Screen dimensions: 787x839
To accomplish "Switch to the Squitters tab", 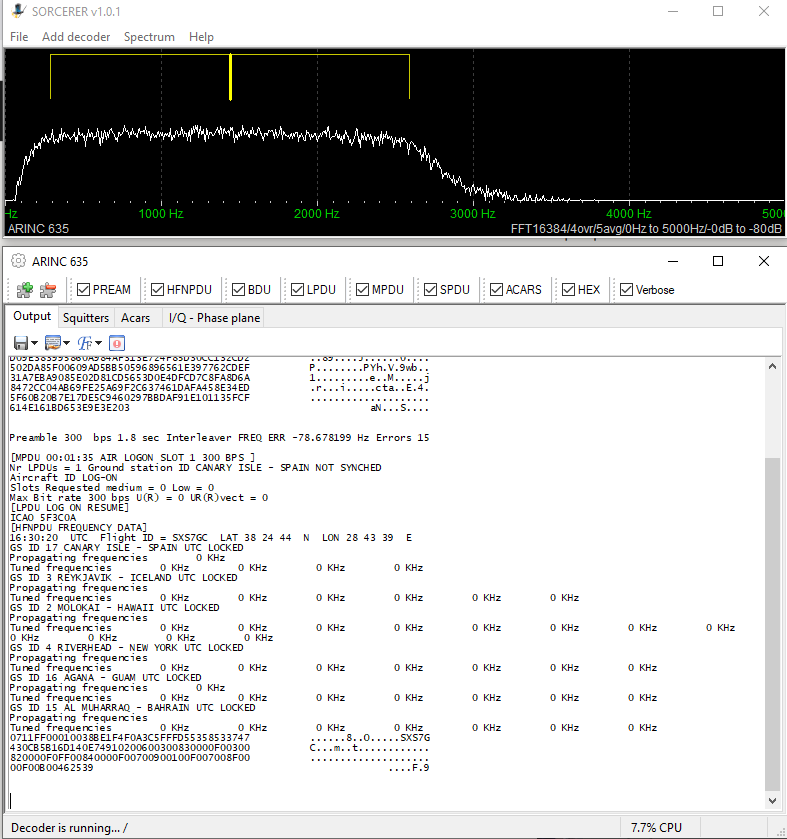I will point(86,318).
